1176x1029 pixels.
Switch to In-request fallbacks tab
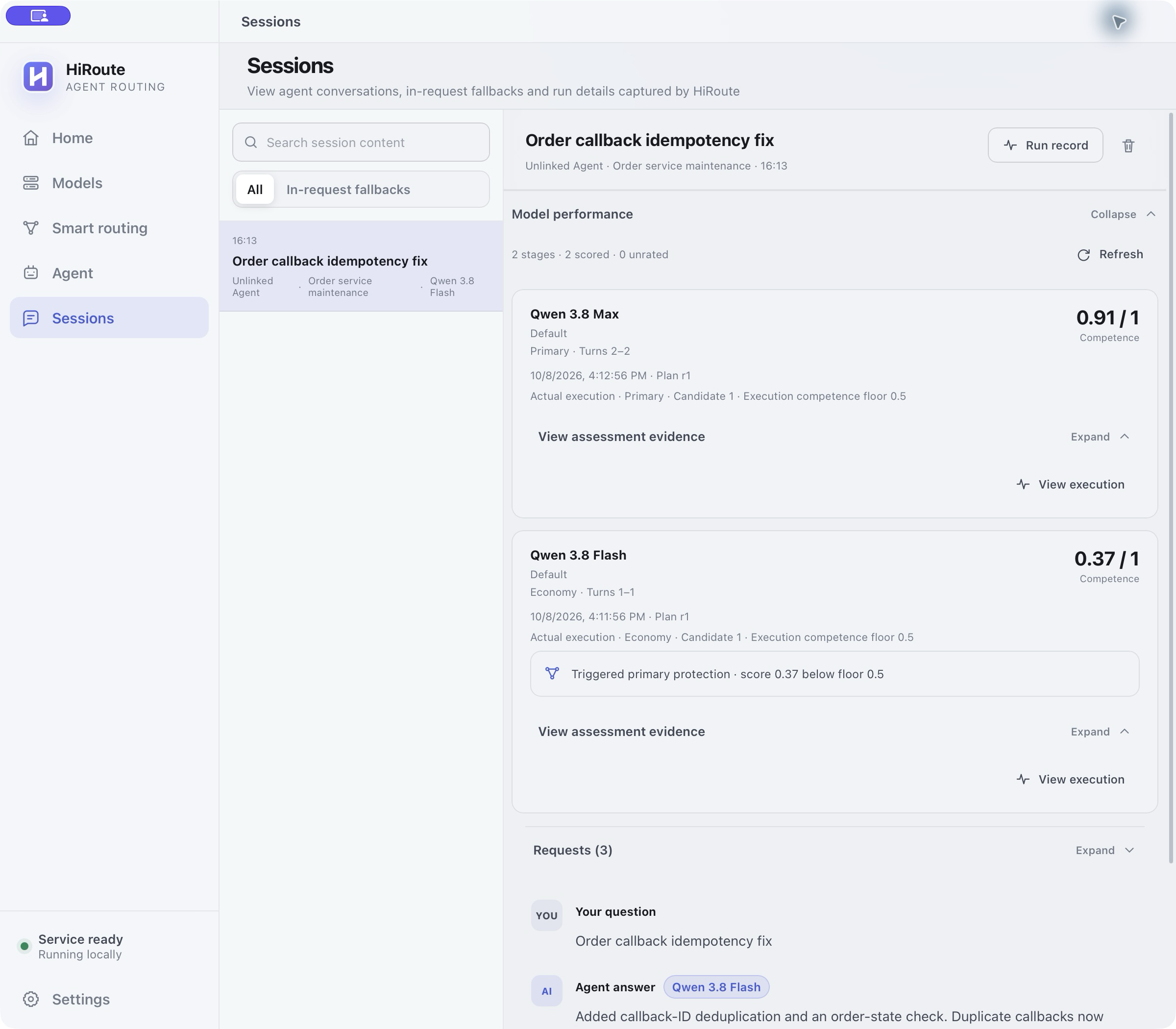[348, 190]
